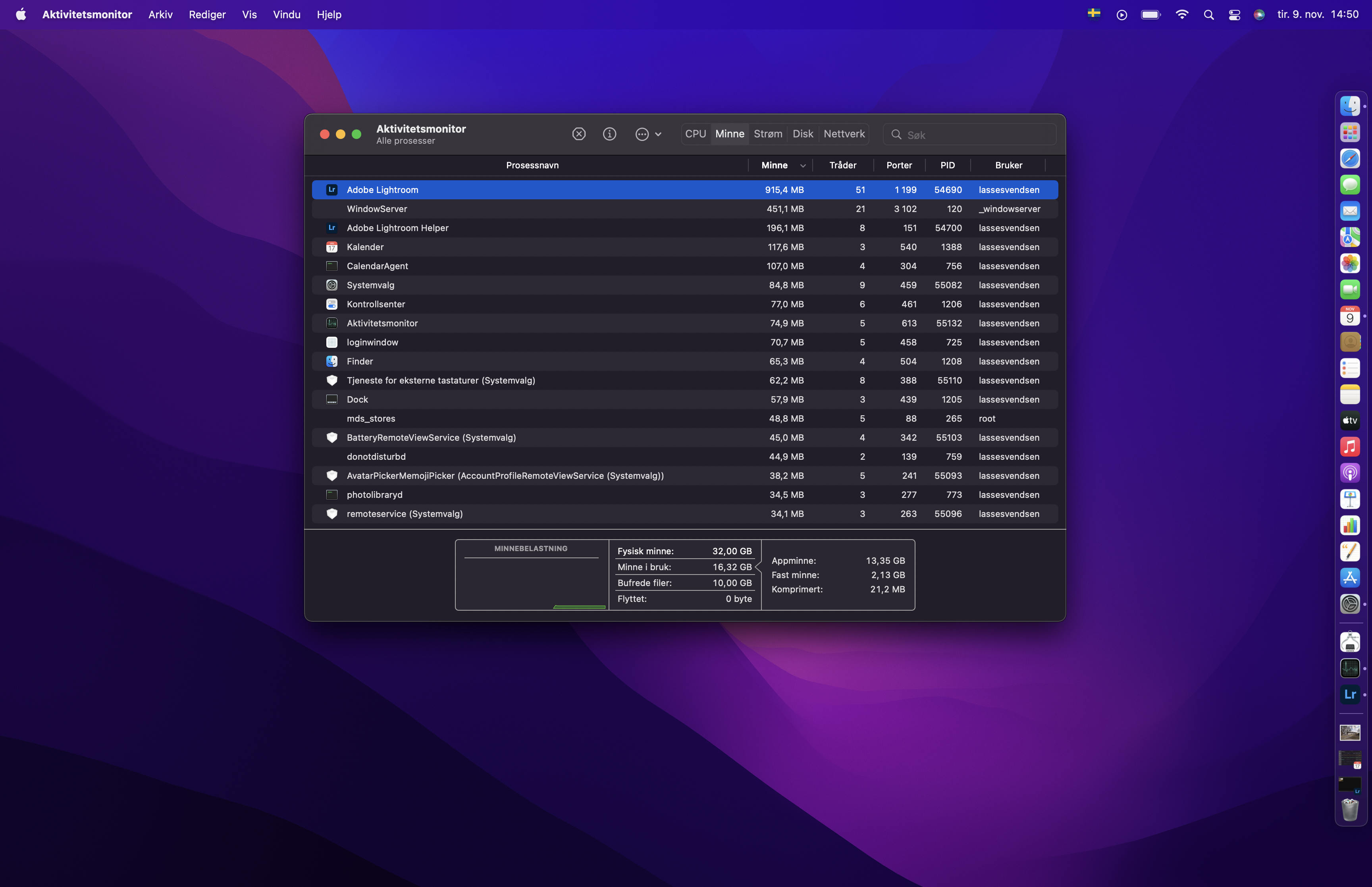
Task: Select the mds_stores process row
Action: (684, 418)
